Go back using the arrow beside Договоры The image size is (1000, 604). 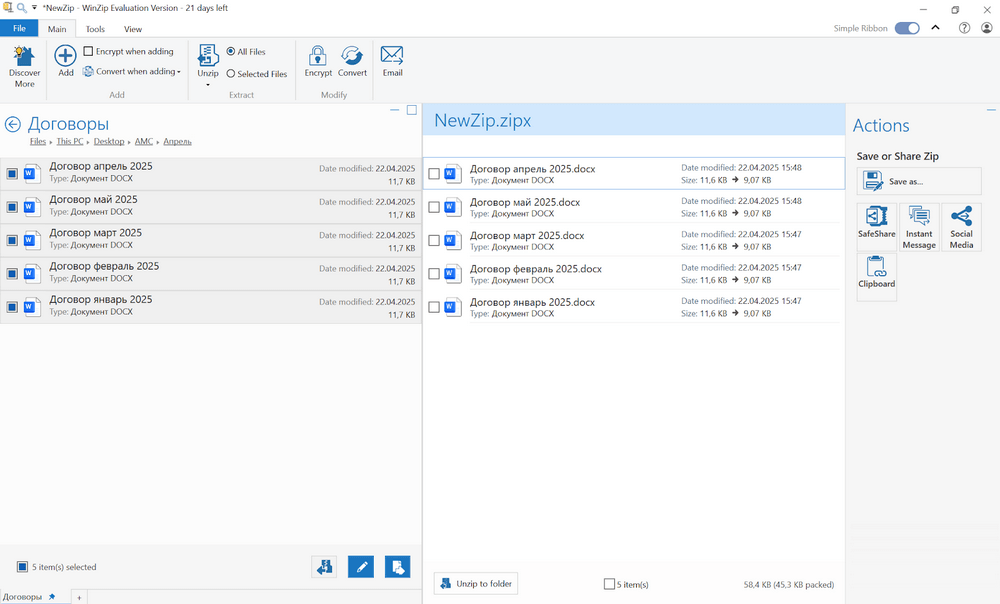coord(13,124)
